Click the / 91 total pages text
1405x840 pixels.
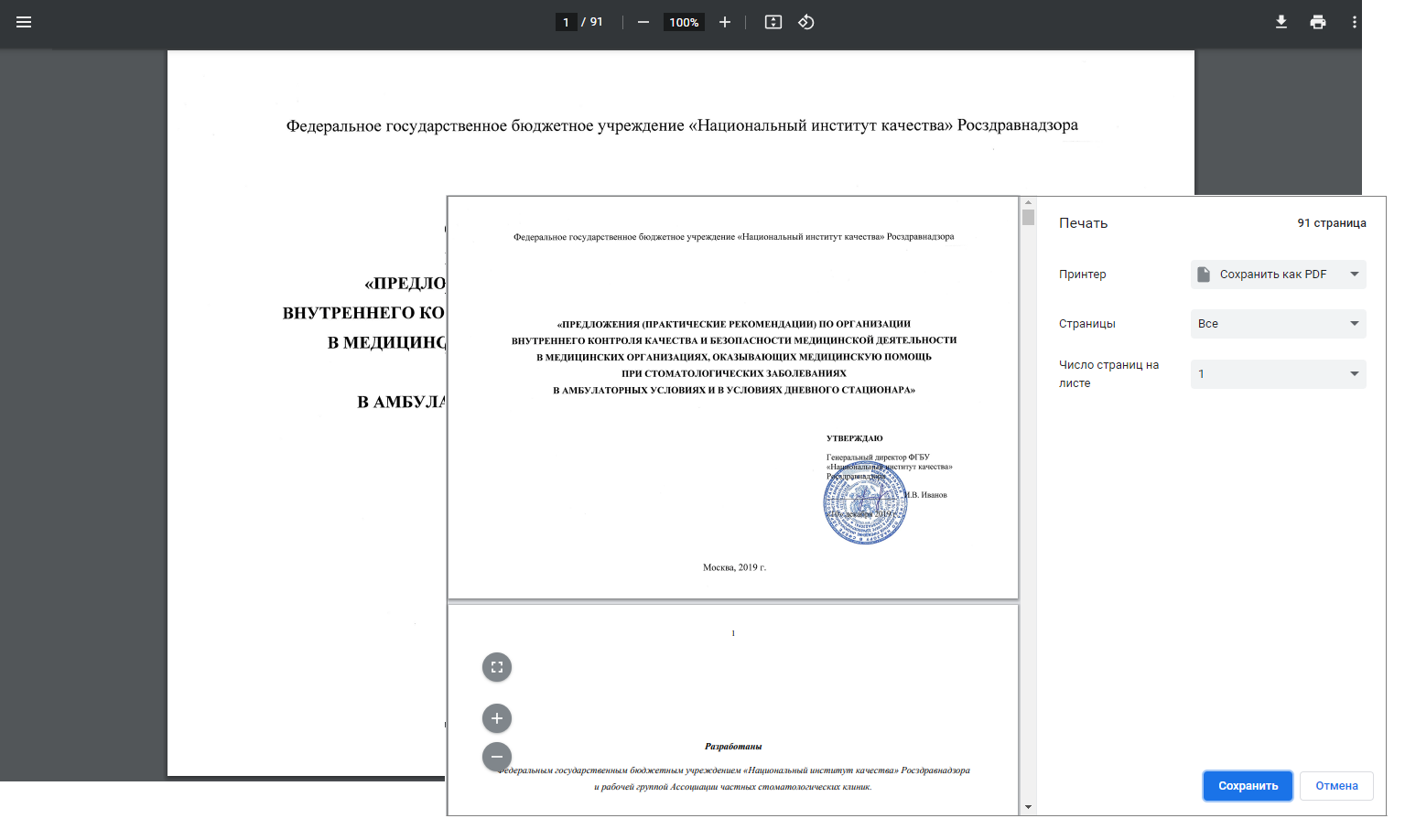pyautogui.click(x=592, y=22)
